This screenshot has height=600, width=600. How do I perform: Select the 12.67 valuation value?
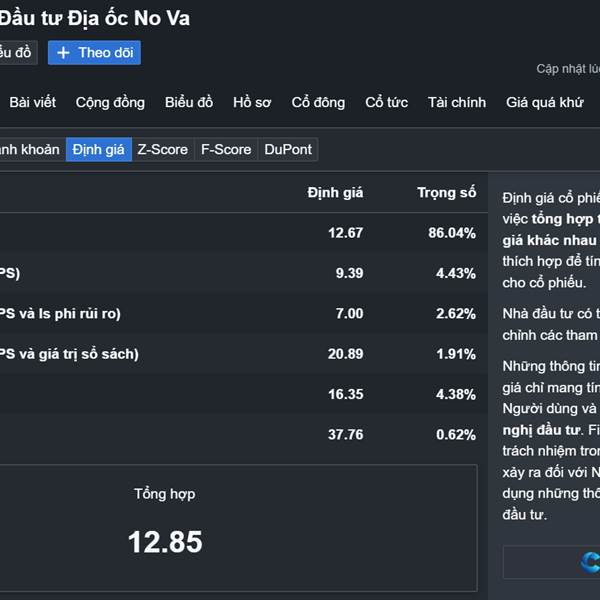point(346,233)
